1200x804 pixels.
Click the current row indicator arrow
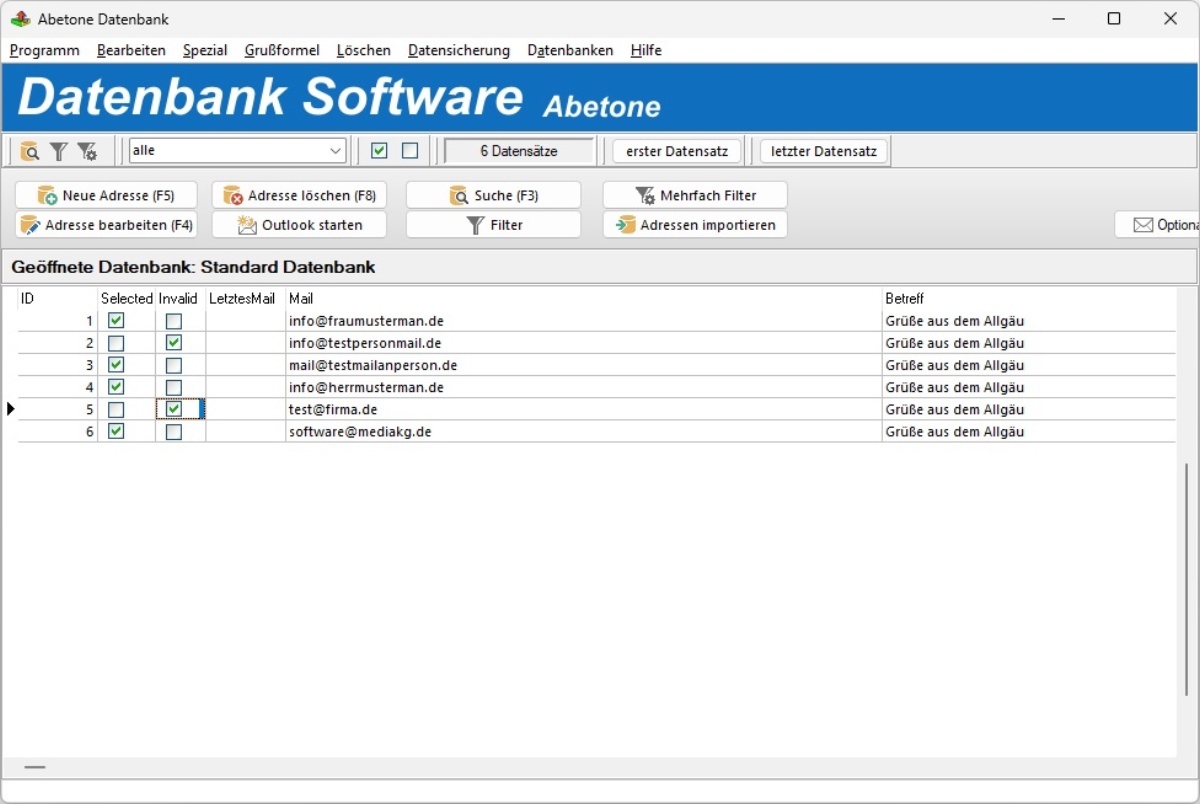click(10, 409)
